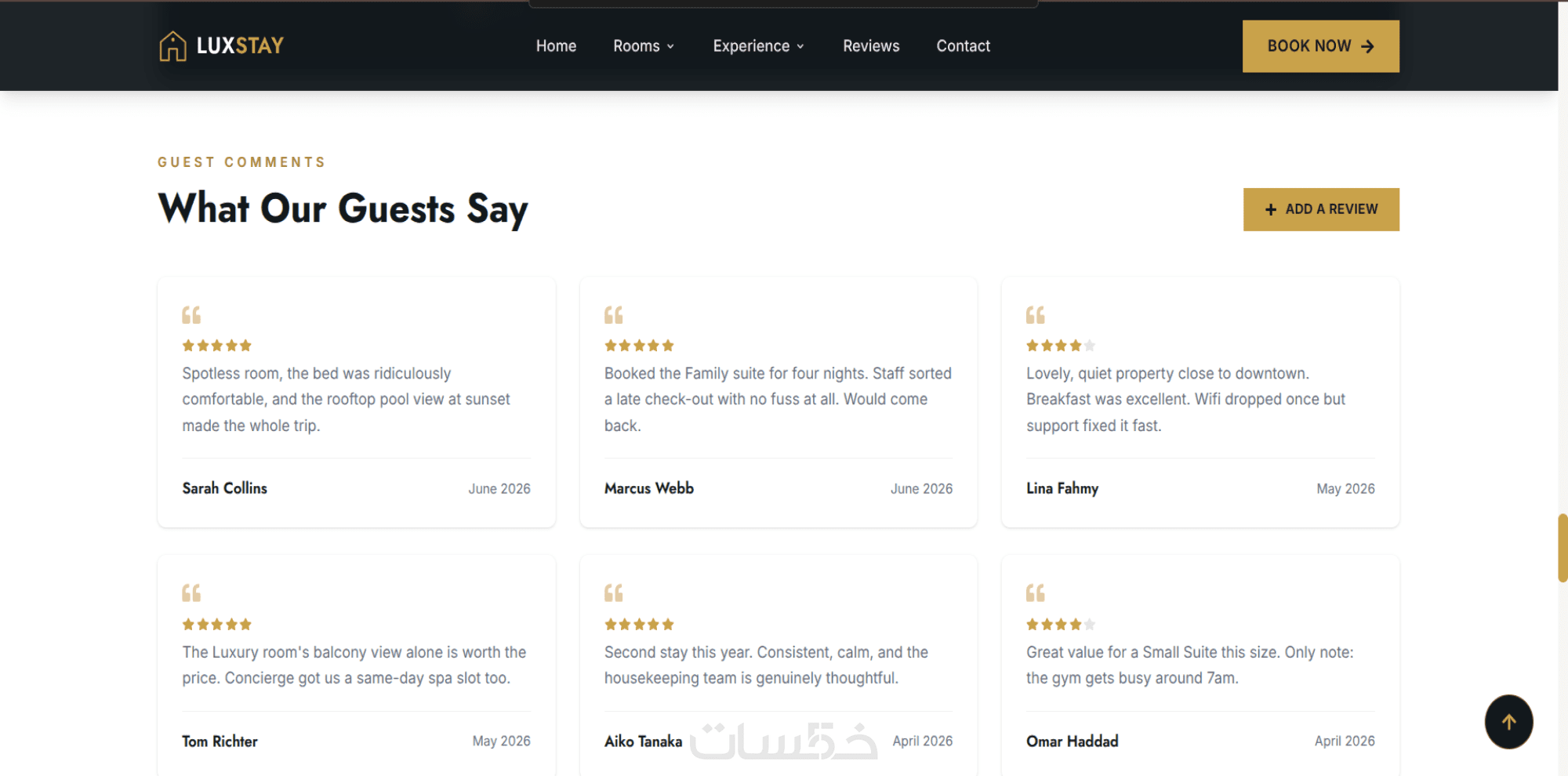The width and height of the screenshot is (1568, 776).
Task: Go to the Reviews nav link
Action: click(x=871, y=46)
